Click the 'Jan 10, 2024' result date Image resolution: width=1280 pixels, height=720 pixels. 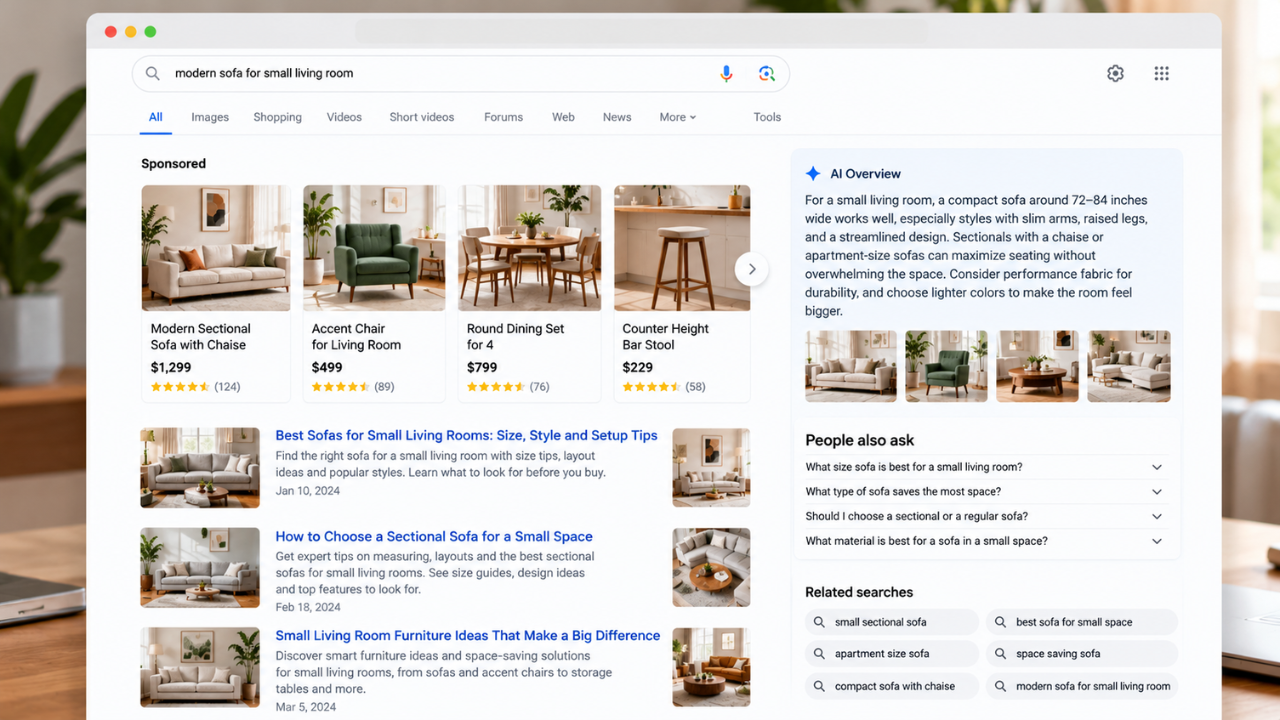[308, 491]
